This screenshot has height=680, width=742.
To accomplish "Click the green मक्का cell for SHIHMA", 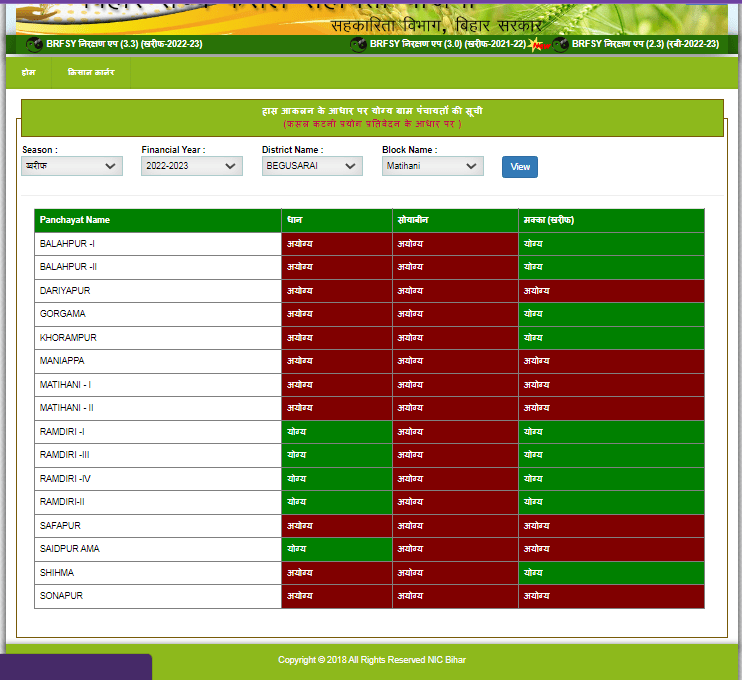I will [611, 573].
